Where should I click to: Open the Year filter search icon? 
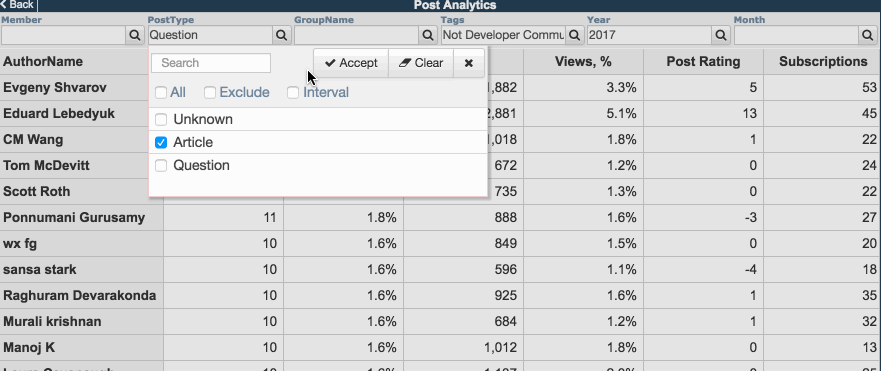coord(721,35)
